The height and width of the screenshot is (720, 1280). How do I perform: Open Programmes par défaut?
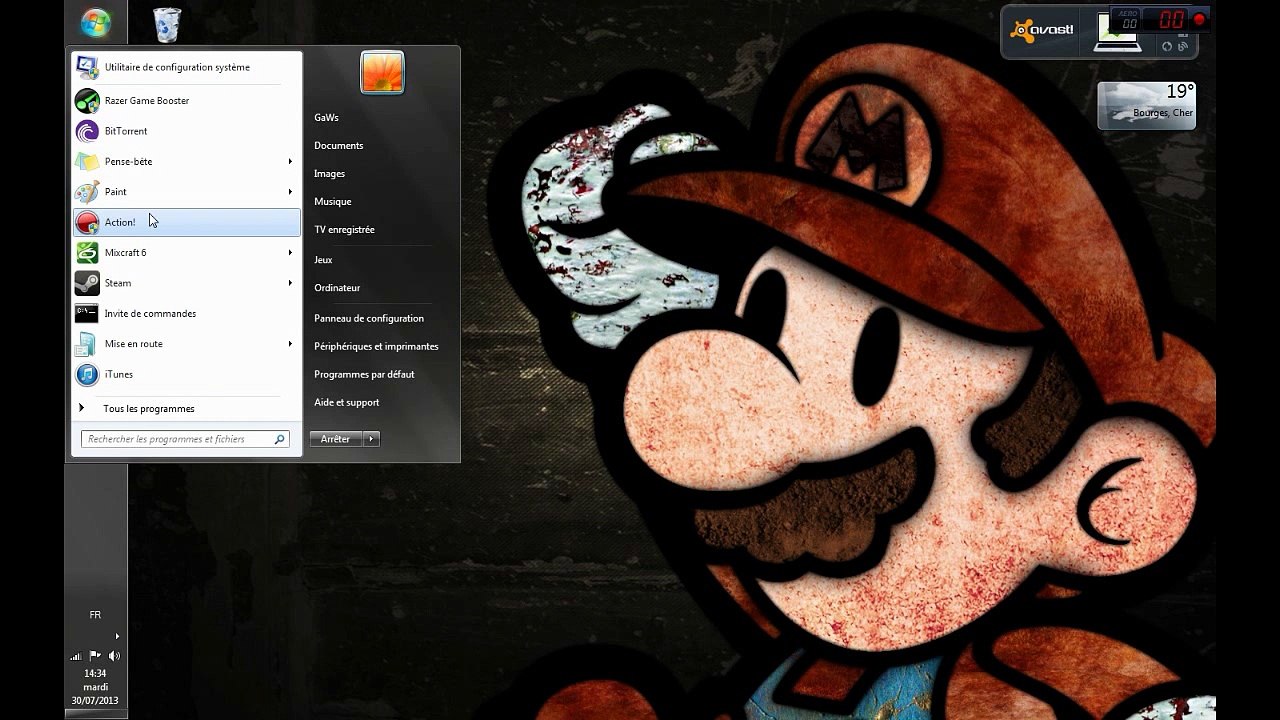(364, 374)
